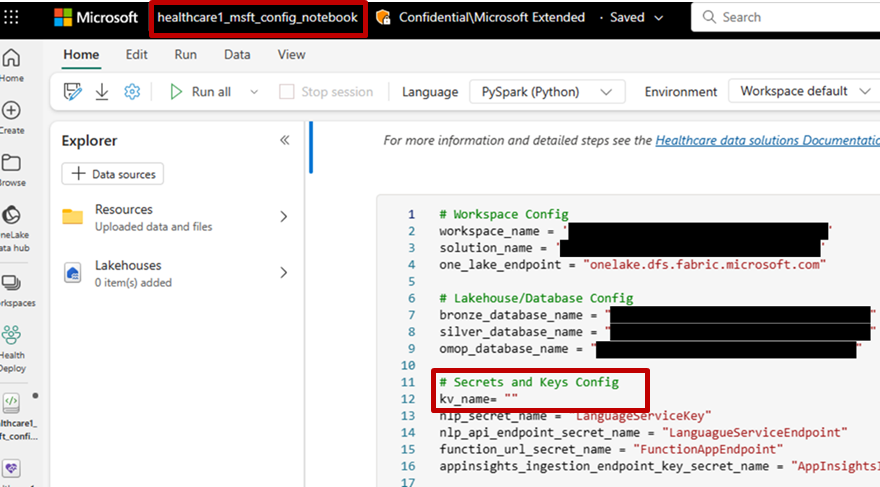This screenshot has width=880, height=487.
Task: Open the app launcher waffle icon
Action: [11, 17]
